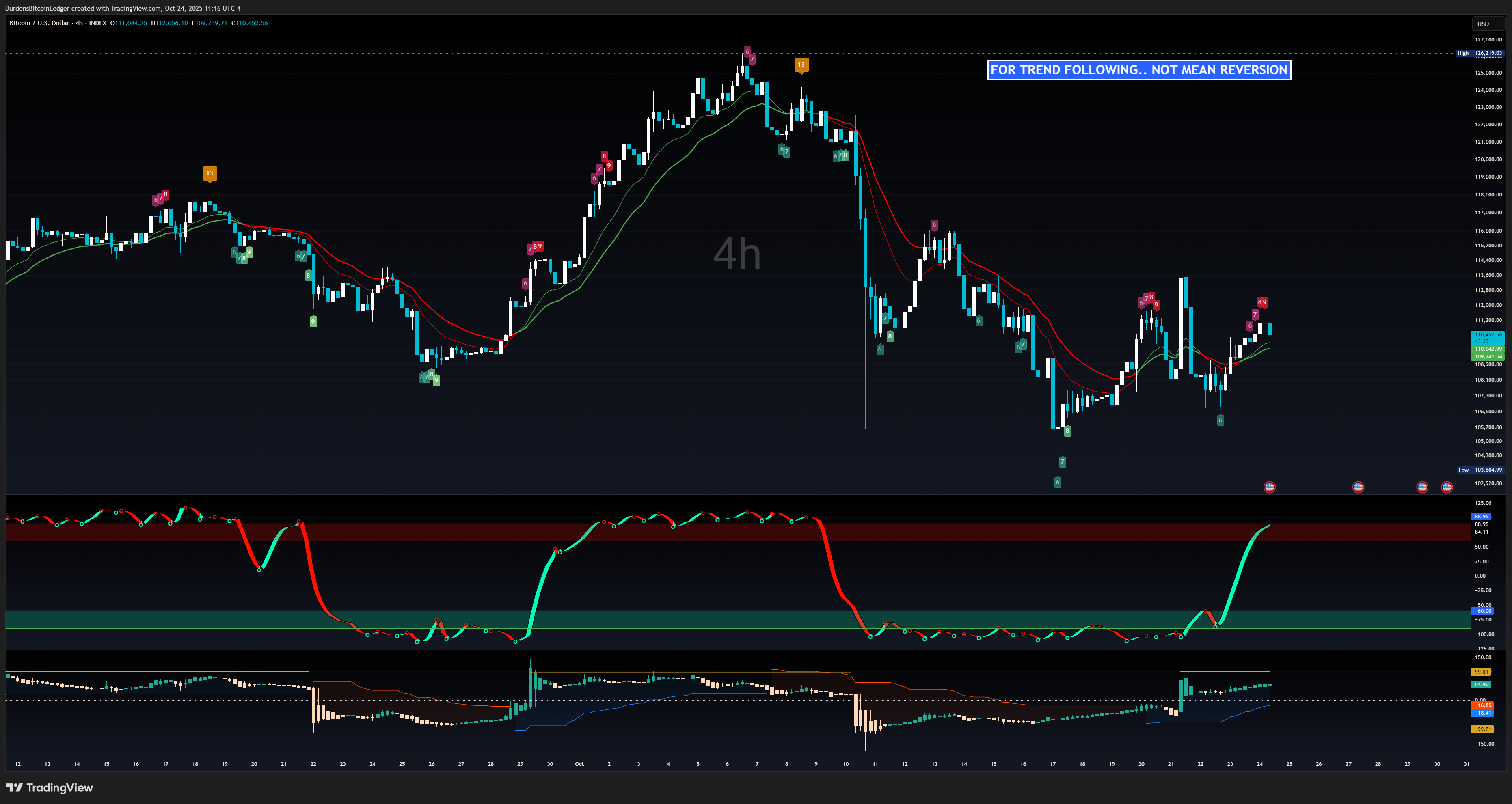Click the High 126,219.03 price label
Screen dimensions: 1512x804
(1488, 53)
